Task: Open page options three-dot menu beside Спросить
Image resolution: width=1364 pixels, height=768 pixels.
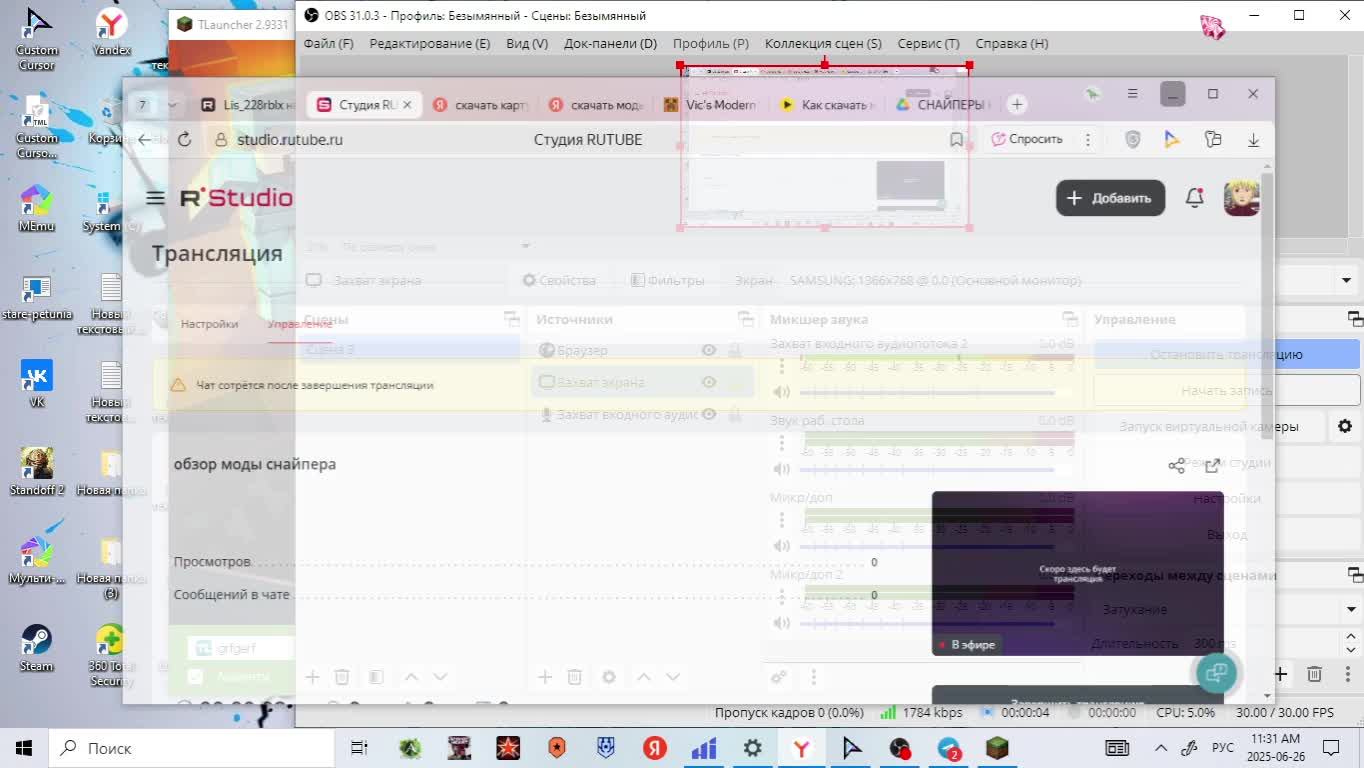Action: [1088, 140]
